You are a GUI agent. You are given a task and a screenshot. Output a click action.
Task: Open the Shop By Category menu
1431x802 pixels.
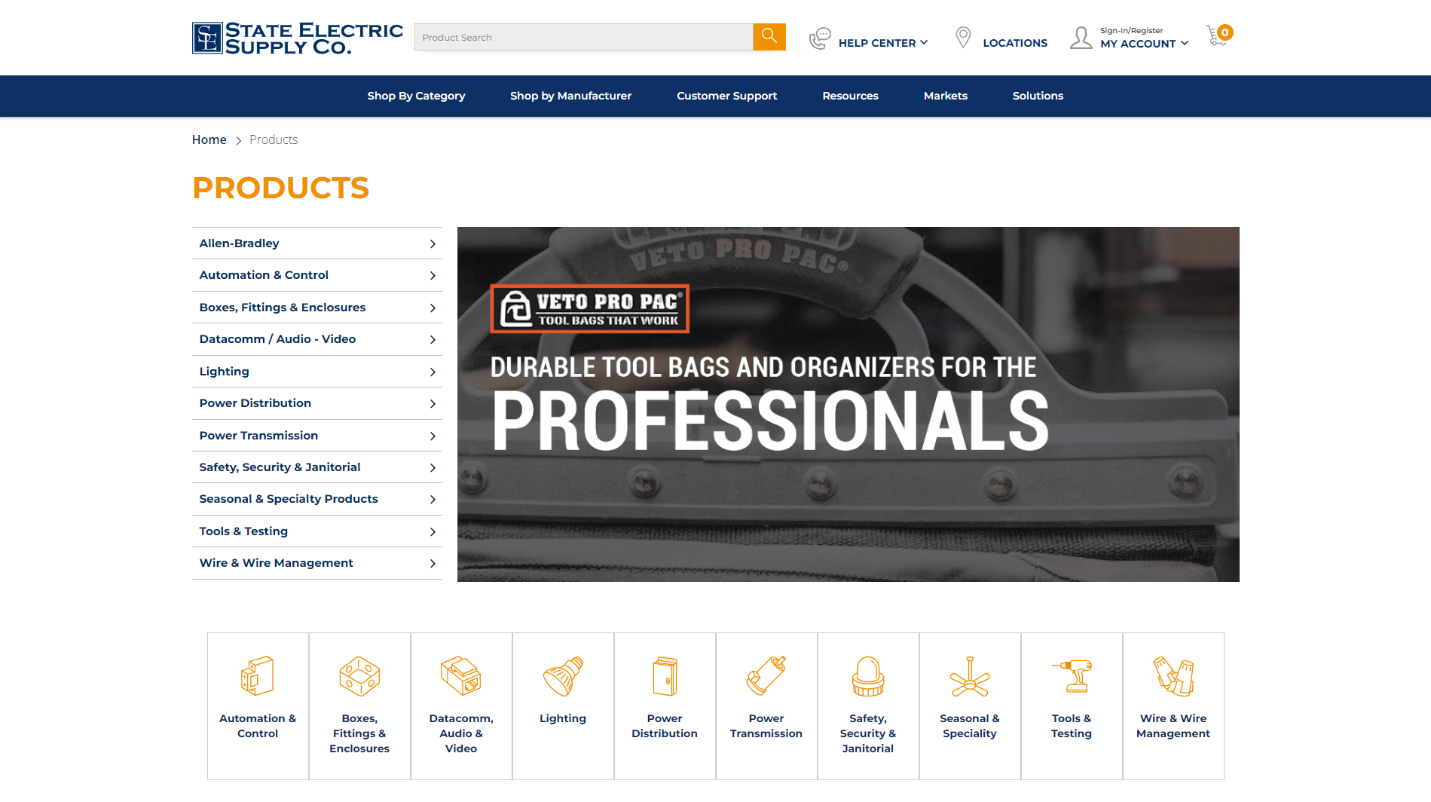coord(416,96)
